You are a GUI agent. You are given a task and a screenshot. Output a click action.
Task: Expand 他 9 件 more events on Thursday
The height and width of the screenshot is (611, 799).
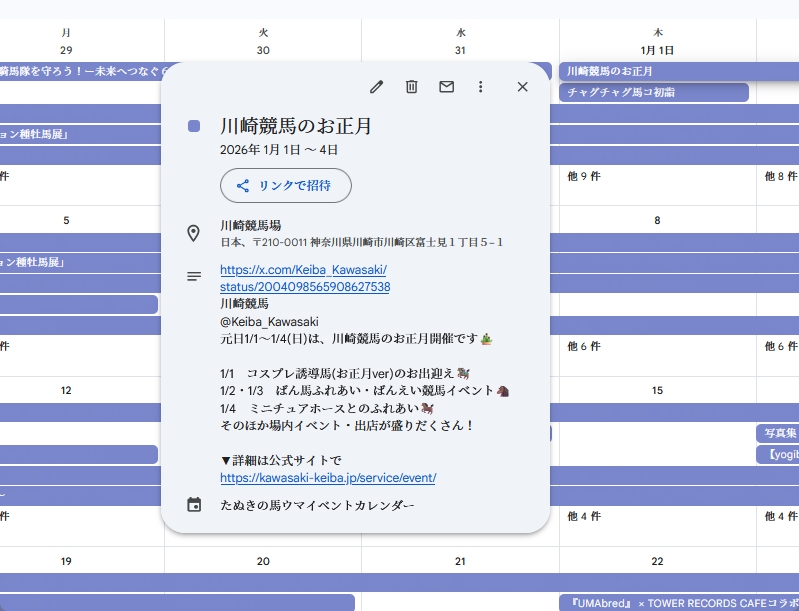coord(584,176)
